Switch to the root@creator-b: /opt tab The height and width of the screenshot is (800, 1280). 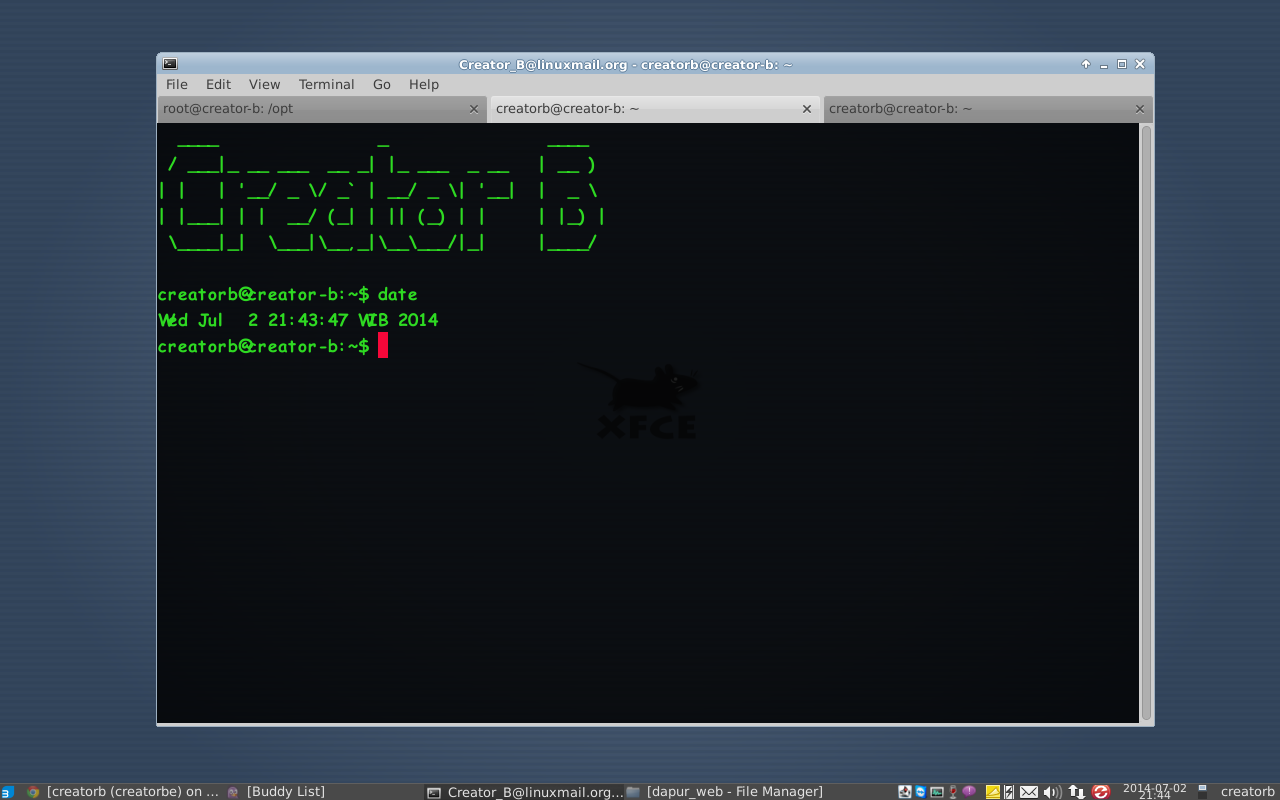pyautogui.click(x=300, y=108)
